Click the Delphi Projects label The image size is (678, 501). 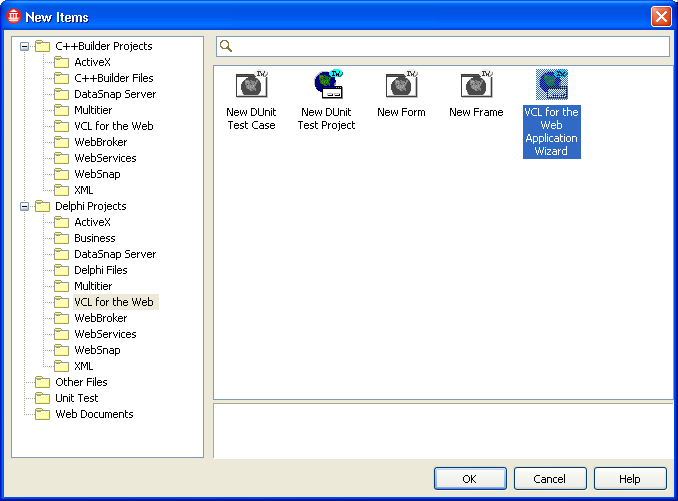91,206
